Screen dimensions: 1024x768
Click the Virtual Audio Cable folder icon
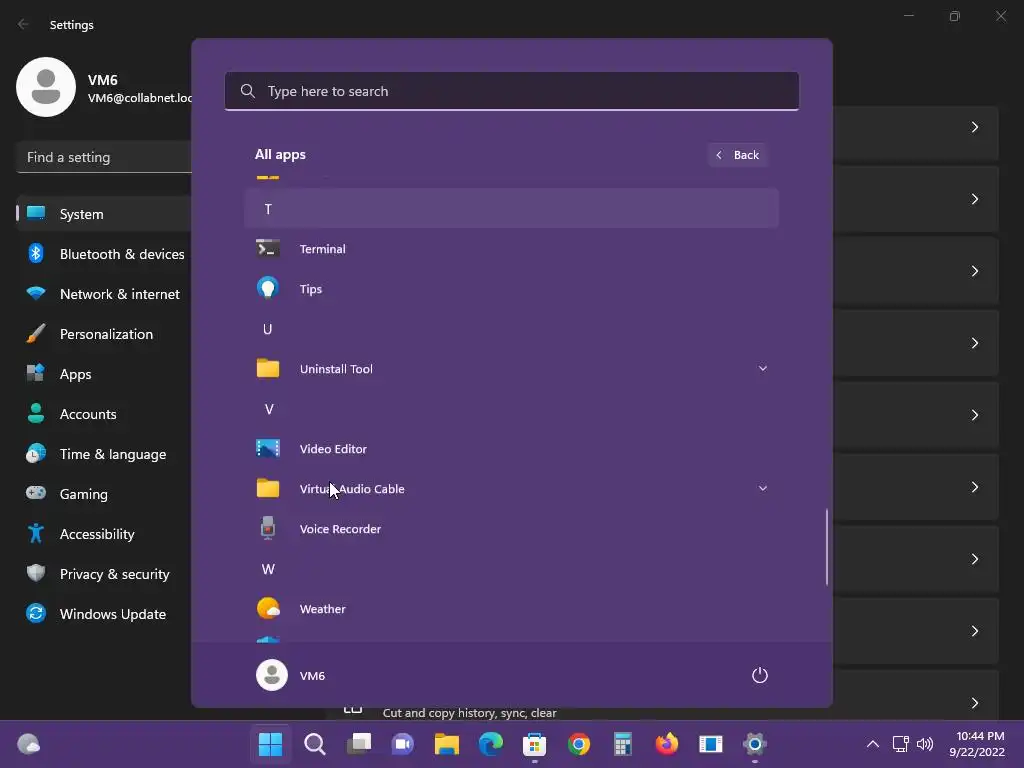pyautogui.click(x=268, y=488)
